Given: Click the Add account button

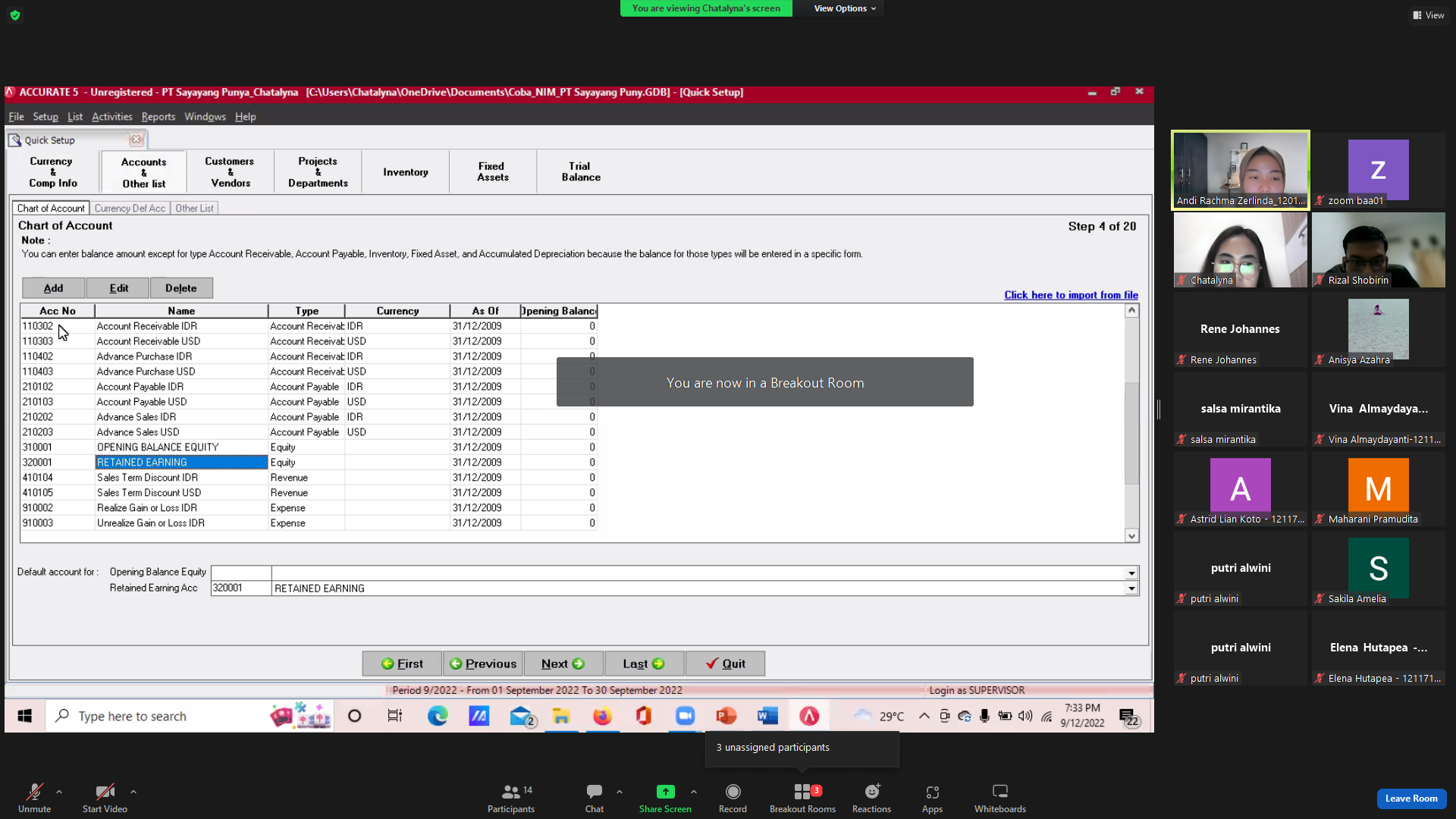Looking at the screenshot, I should 53,288.
